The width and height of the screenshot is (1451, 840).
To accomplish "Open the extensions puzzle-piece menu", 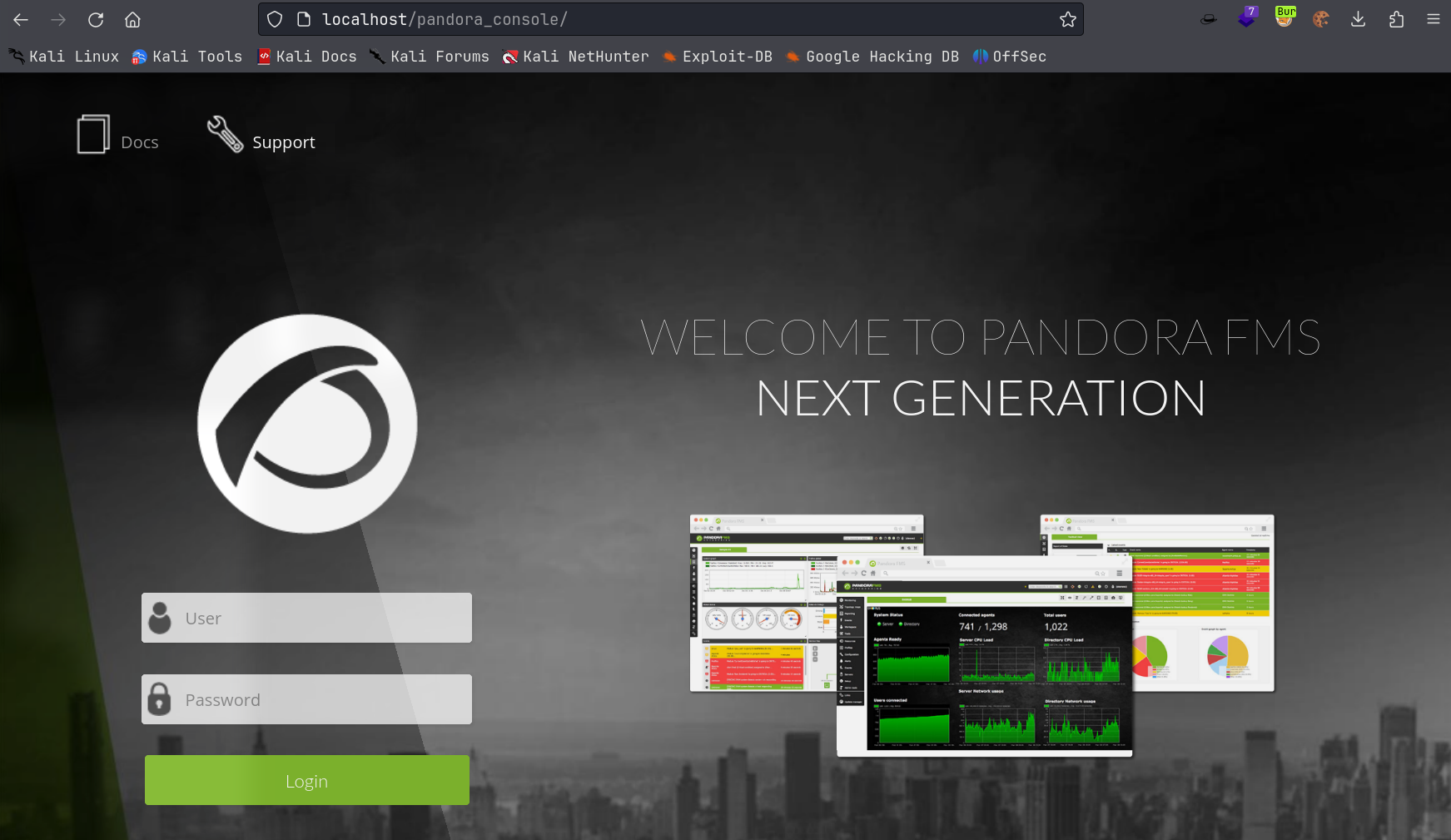I will coord(1396,19).
